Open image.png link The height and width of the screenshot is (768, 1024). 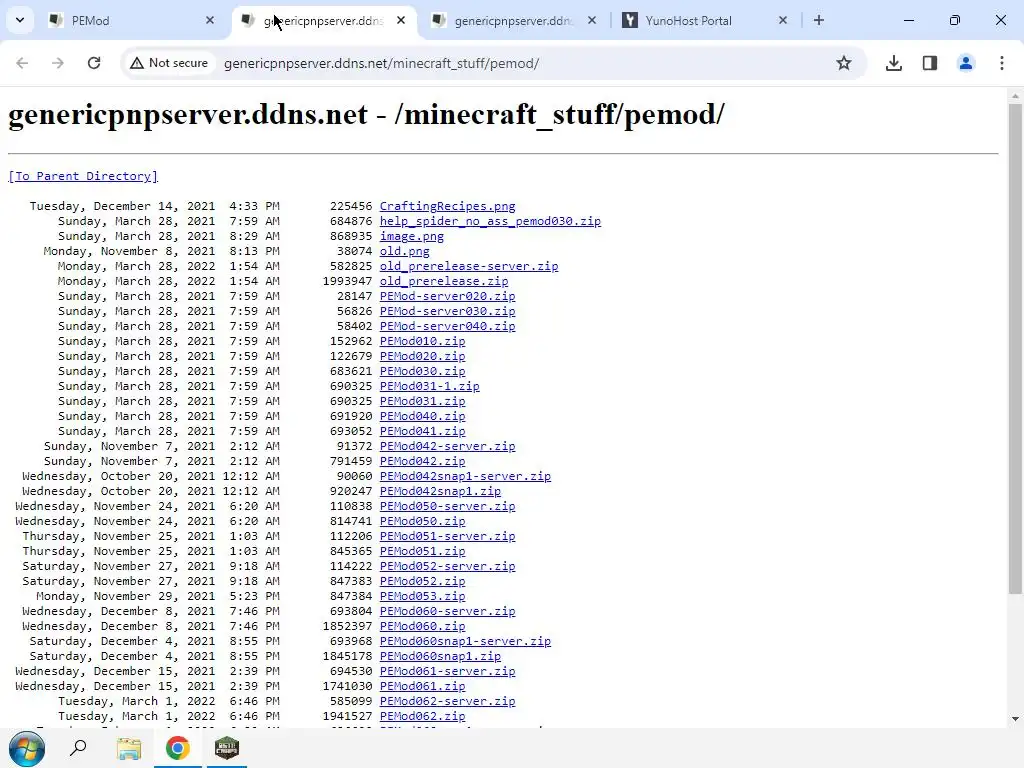click(411, 236)
